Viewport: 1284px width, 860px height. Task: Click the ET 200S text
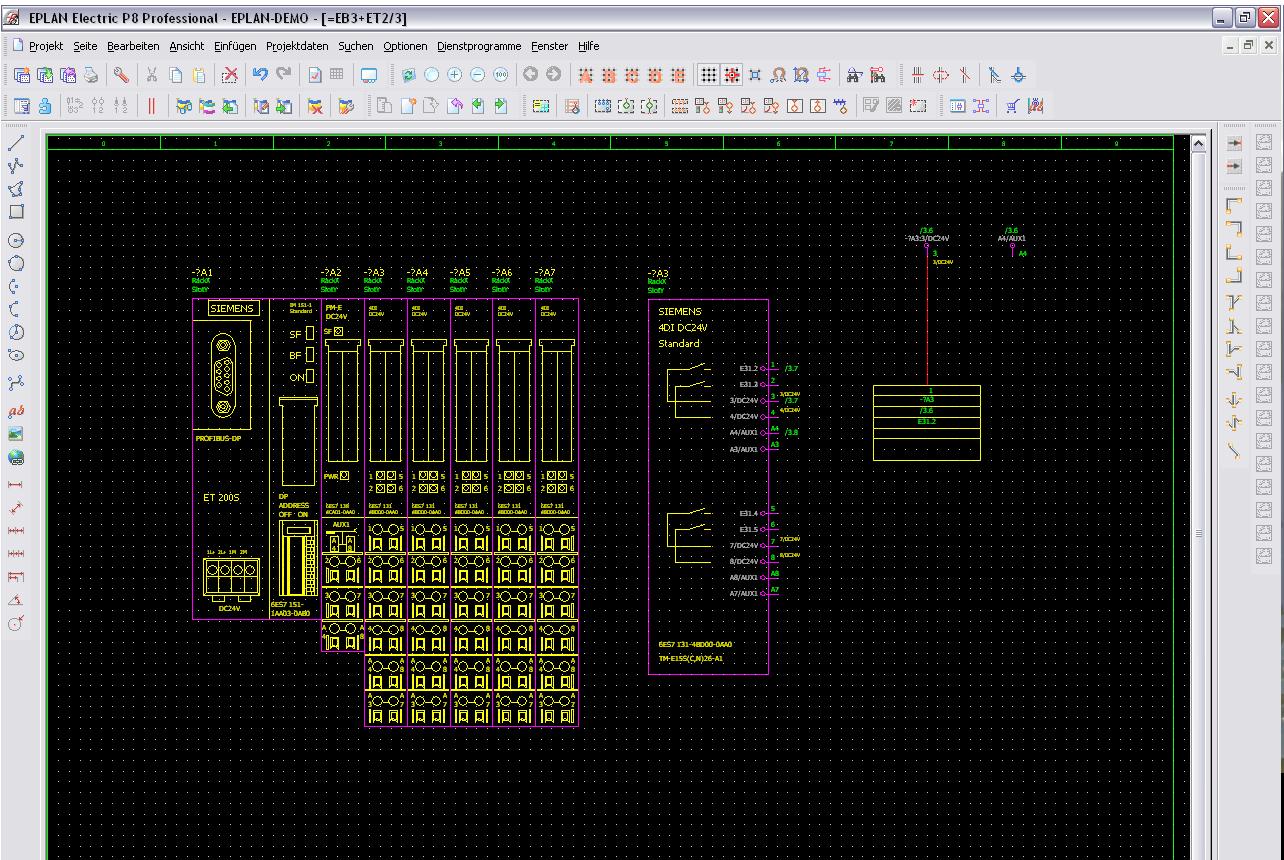tap(221, 497)
